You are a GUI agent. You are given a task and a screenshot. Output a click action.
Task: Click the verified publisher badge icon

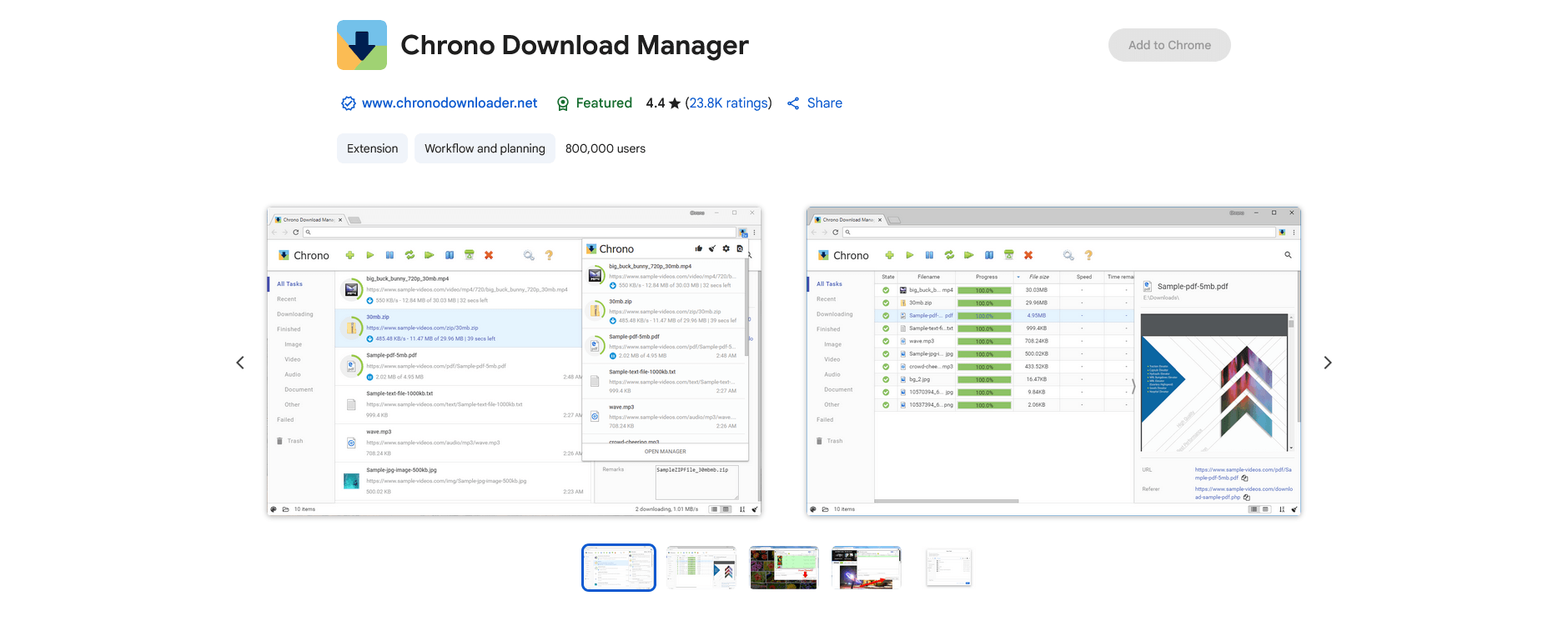click(x=349, y=103)
